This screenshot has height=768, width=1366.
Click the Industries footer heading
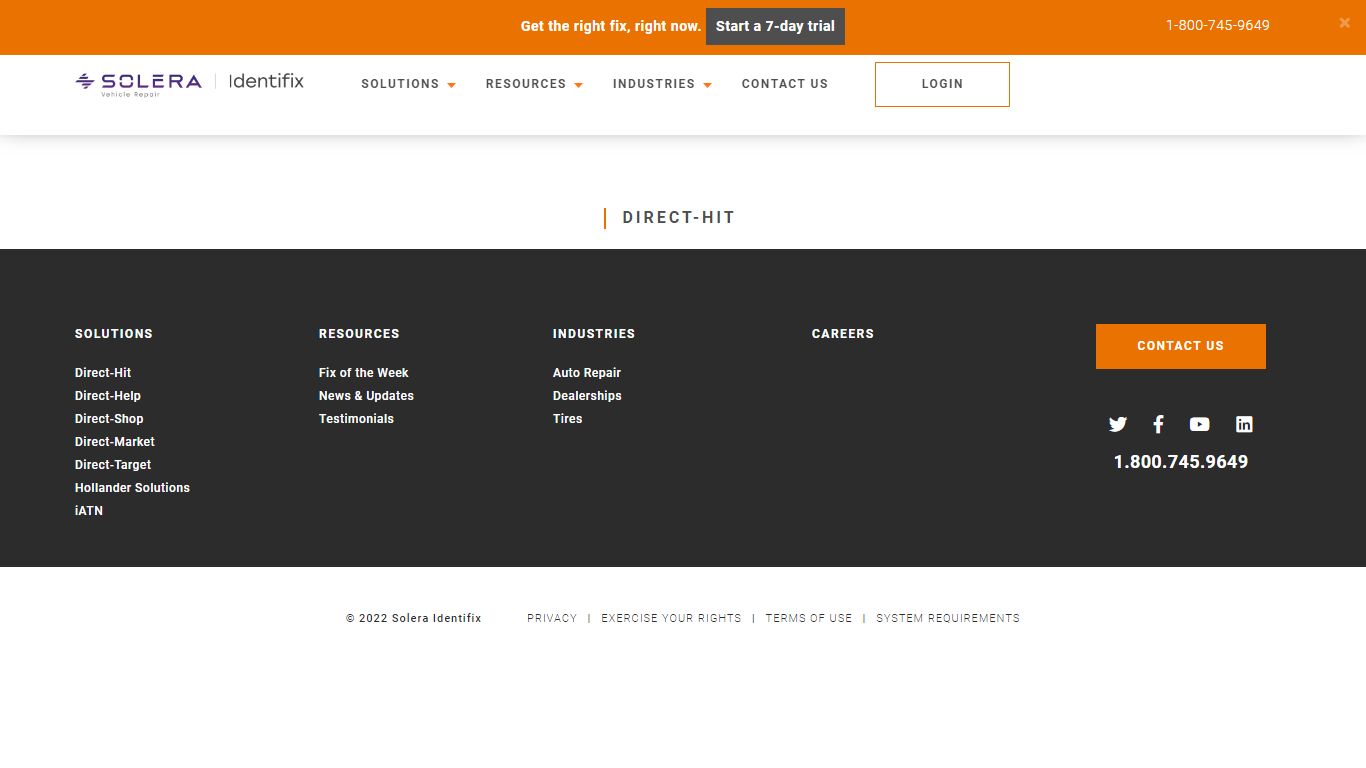tap(594, 334)
